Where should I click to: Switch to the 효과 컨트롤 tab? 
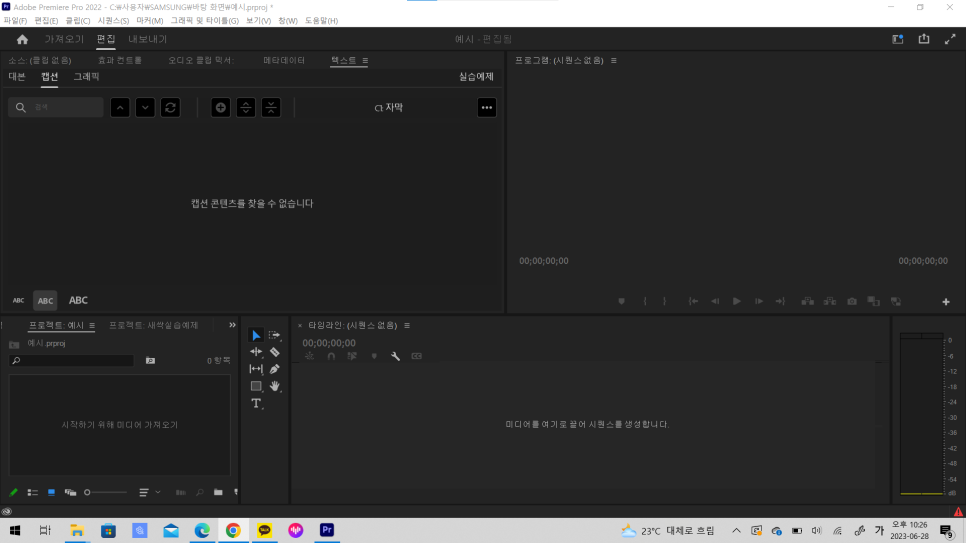(120, 60)
